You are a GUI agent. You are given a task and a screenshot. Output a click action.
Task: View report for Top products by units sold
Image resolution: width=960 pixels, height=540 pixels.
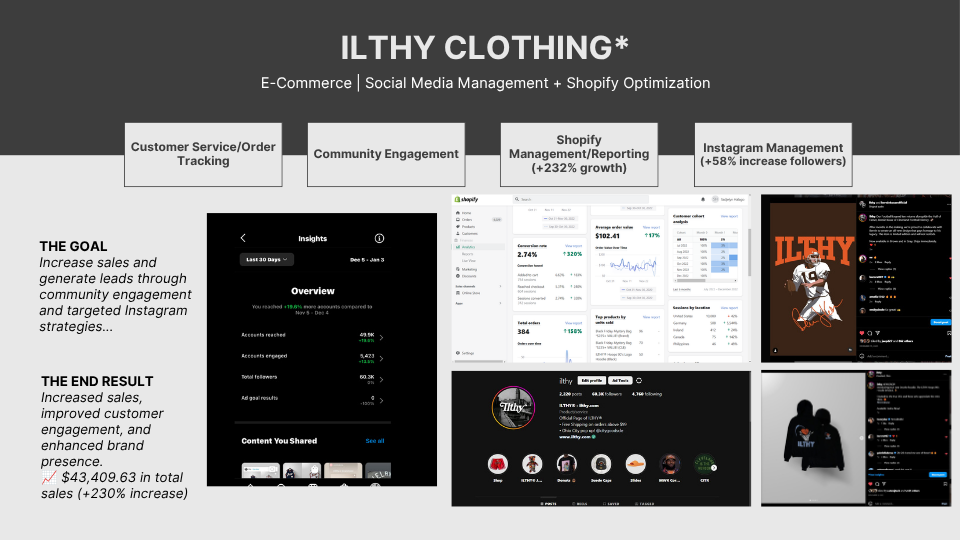[x=651, y=317]
